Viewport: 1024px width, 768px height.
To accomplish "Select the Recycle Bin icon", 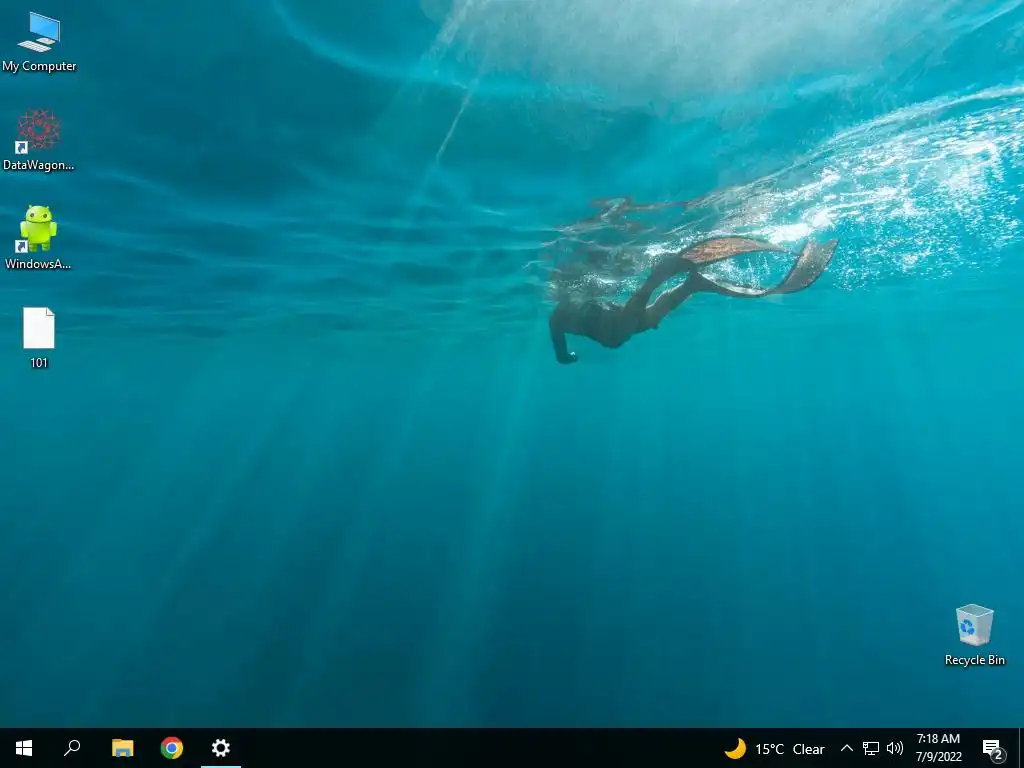I will (974, 635).
